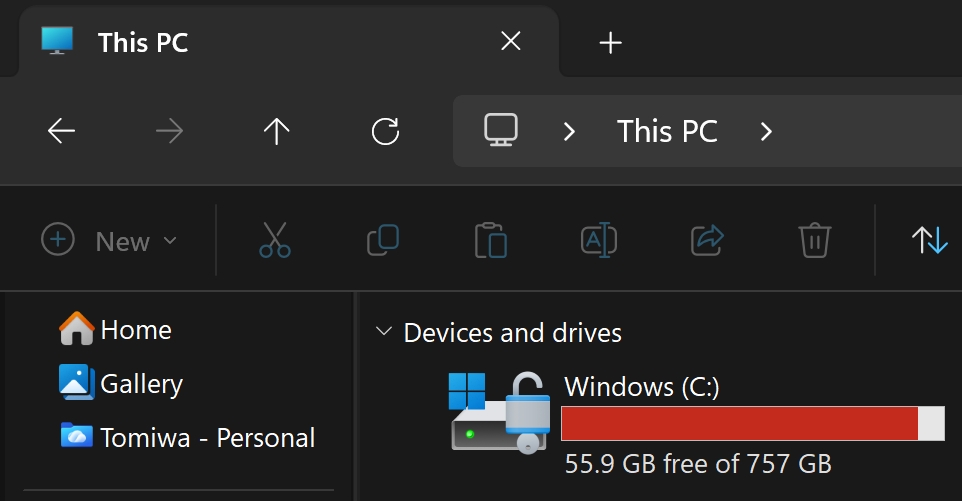Open the Sort options
Screen dimensions: 962x501
tap(929, 240)
